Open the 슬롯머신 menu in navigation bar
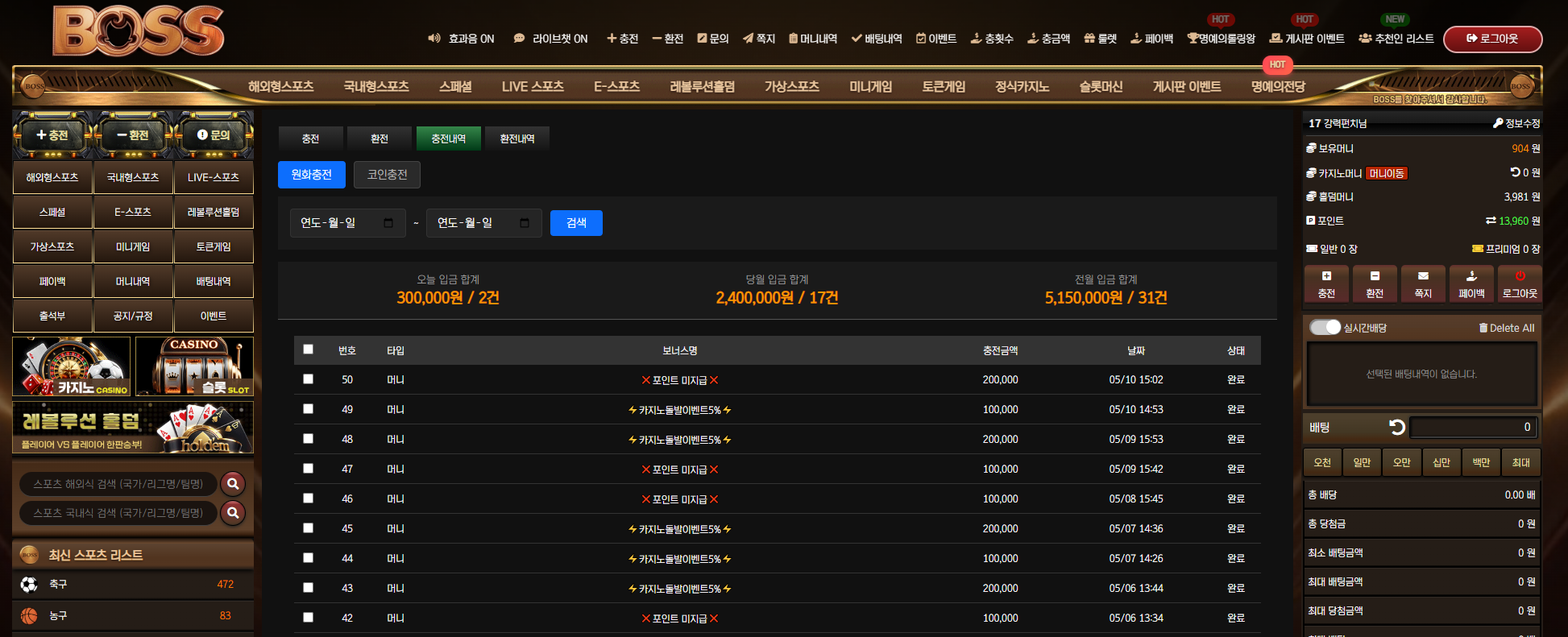This screenshot has width=1568, height=637. 1101,86
